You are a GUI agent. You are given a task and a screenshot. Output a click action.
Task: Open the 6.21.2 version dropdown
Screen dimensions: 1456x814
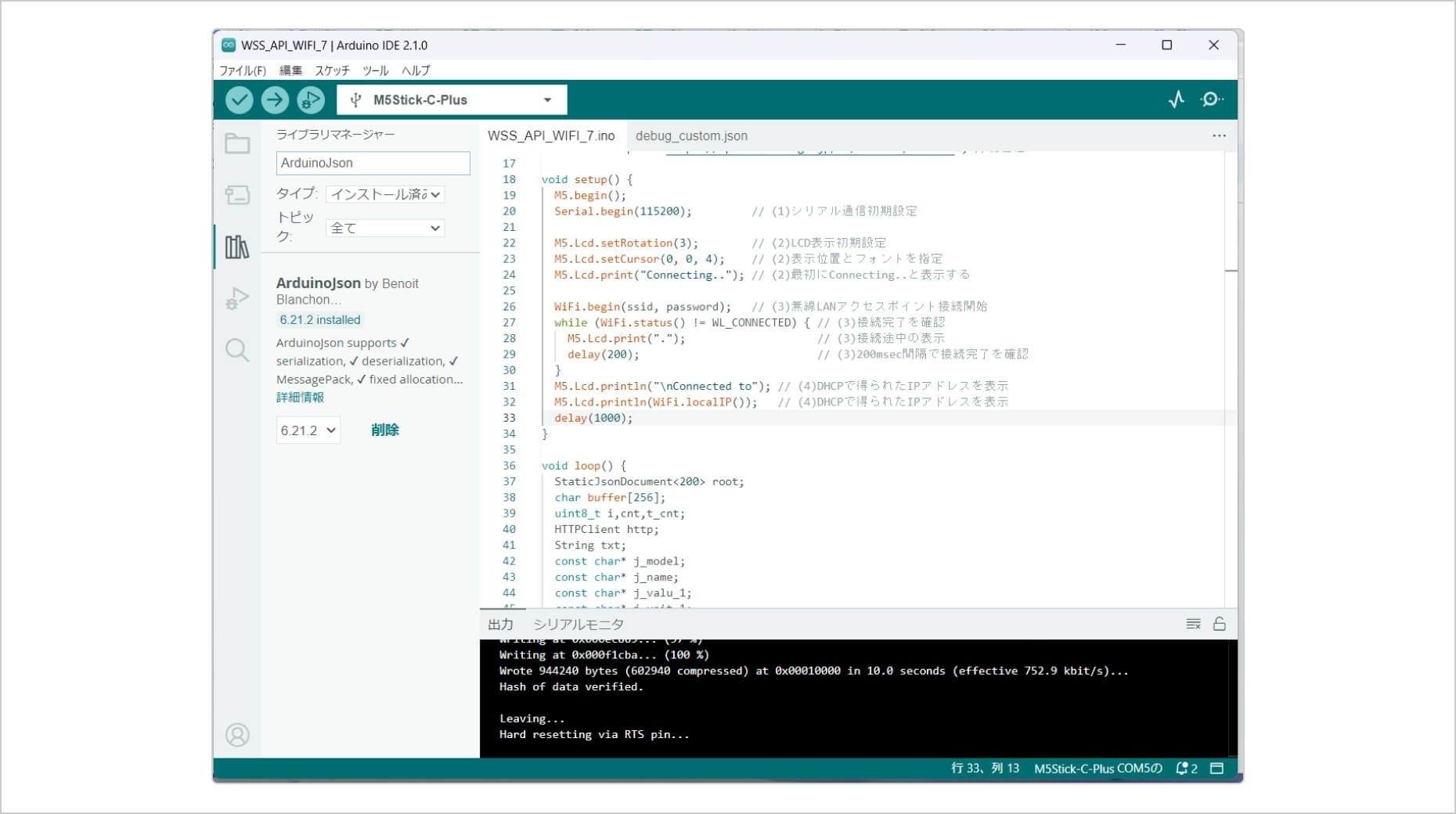[x=308, y=430]
